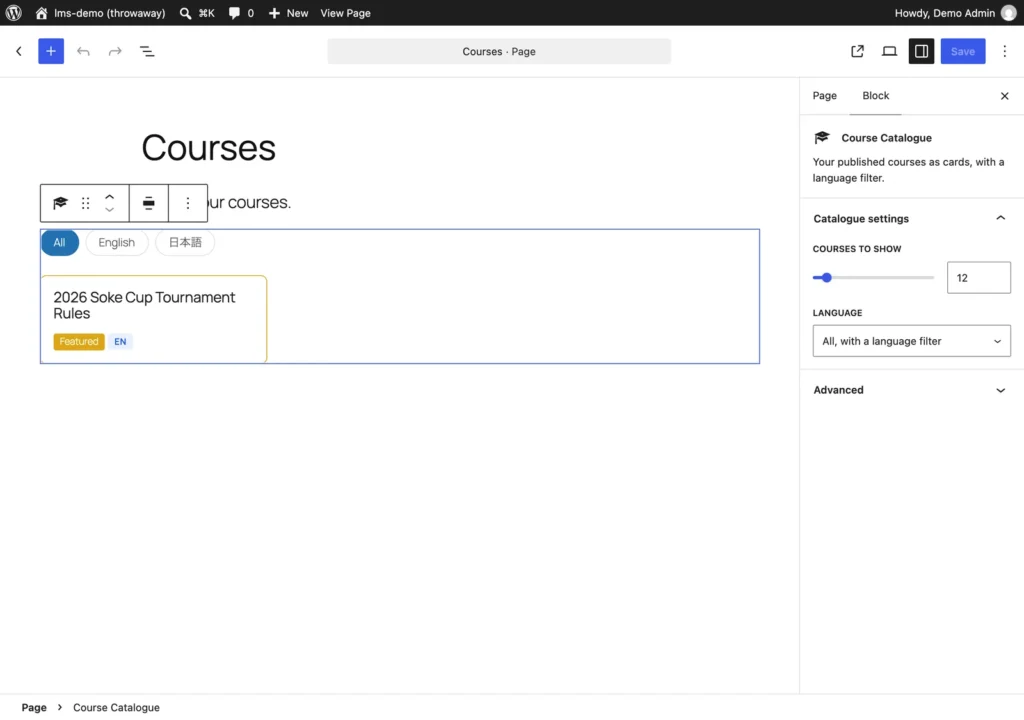Redo the last undone change

click(115, 51)
